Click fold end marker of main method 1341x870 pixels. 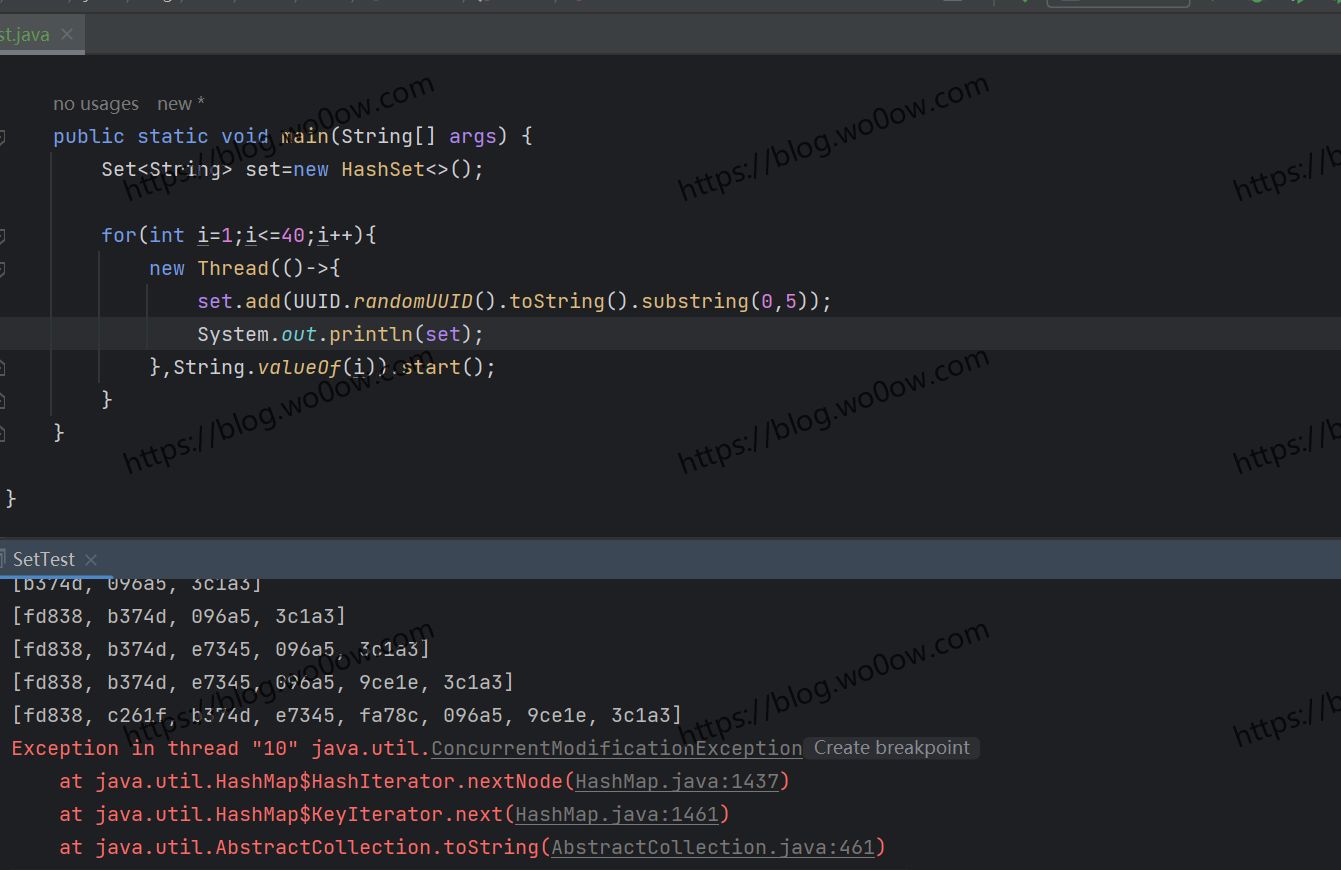pos(3,433)
